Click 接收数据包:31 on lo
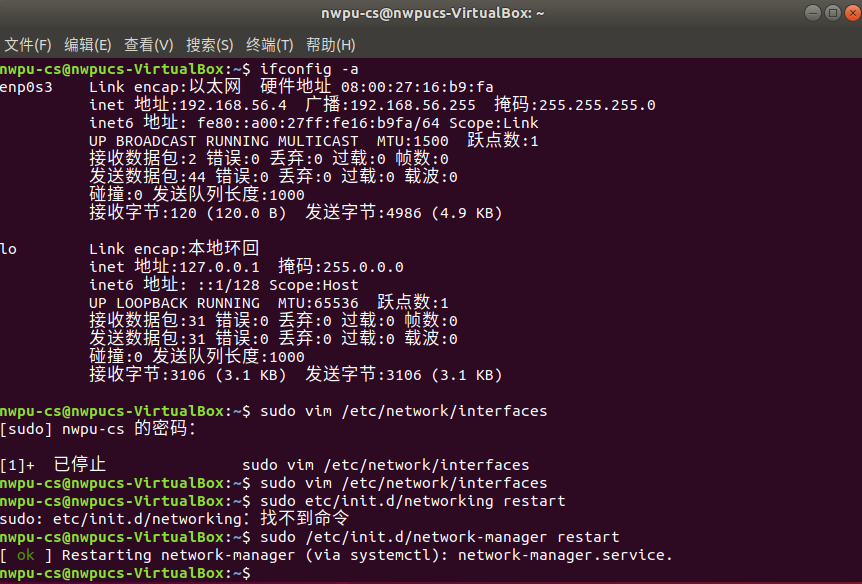 tap(147, 321)
